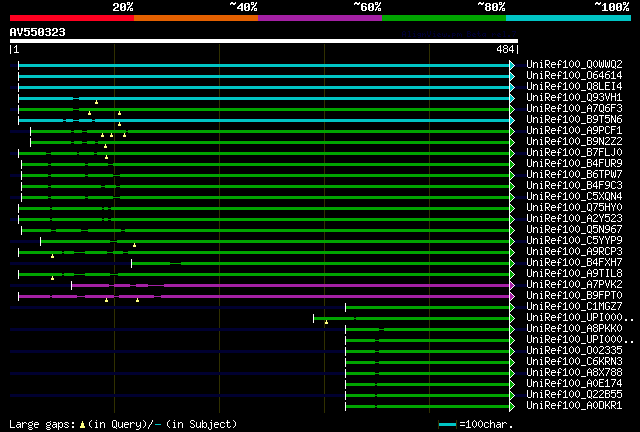Click the UniRef100_A9TIL8 label
640x432 pixels.
point(574,274)
